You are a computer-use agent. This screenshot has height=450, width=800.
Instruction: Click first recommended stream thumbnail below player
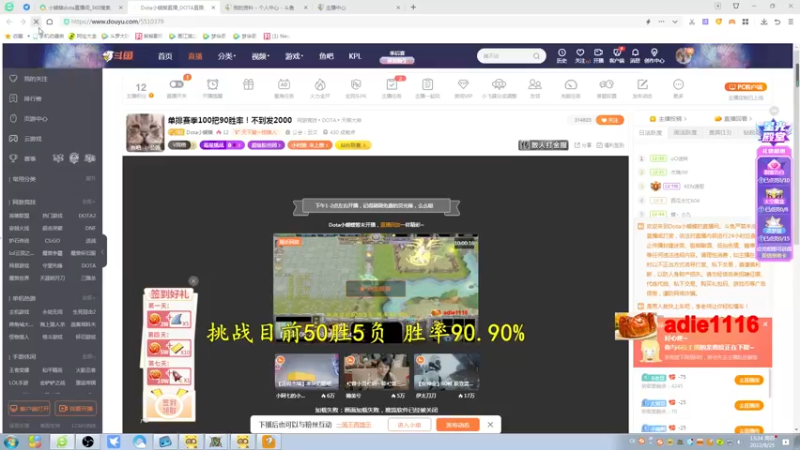307,371
